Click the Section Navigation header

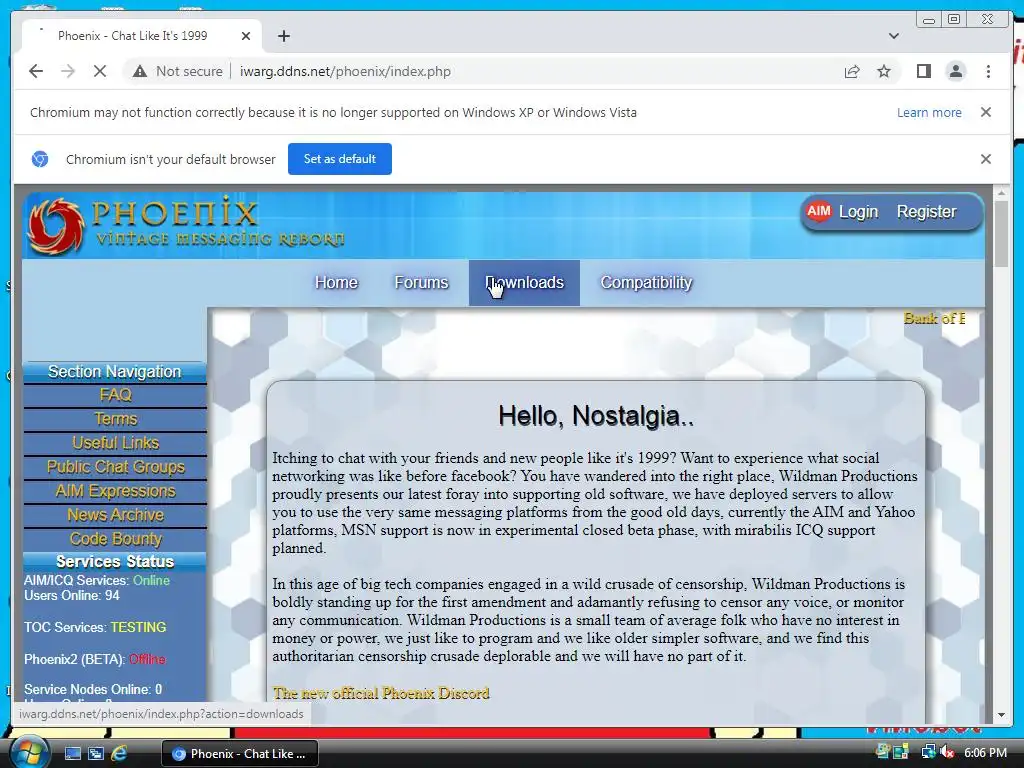pyautogui.click(x=115, y=372)
